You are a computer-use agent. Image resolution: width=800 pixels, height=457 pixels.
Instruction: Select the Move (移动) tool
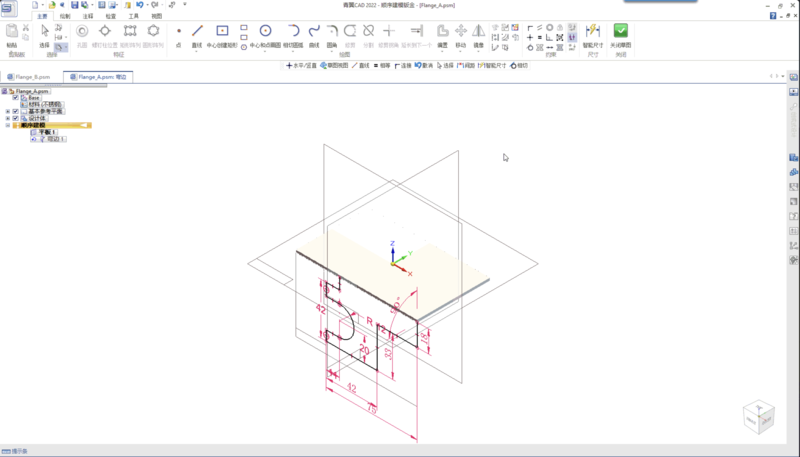click(x=460, y=32)
